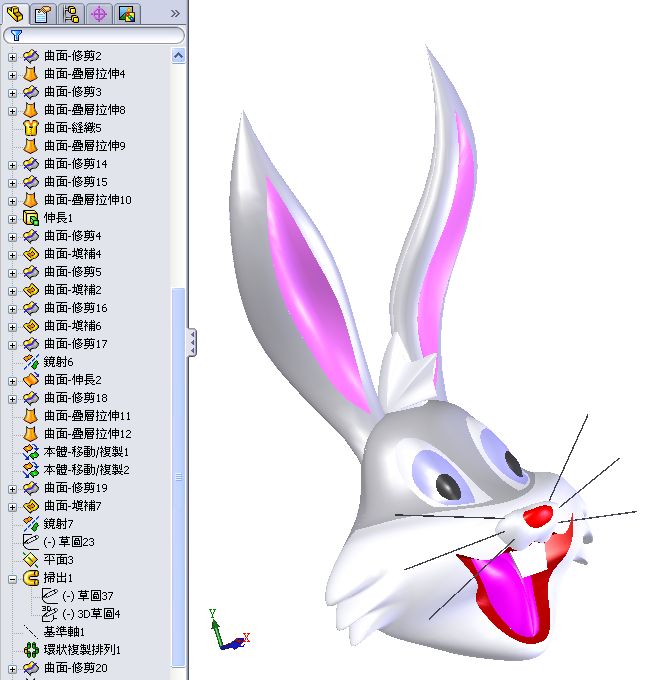Click the 曲面-修剪14 trim icon

point(31,164)
